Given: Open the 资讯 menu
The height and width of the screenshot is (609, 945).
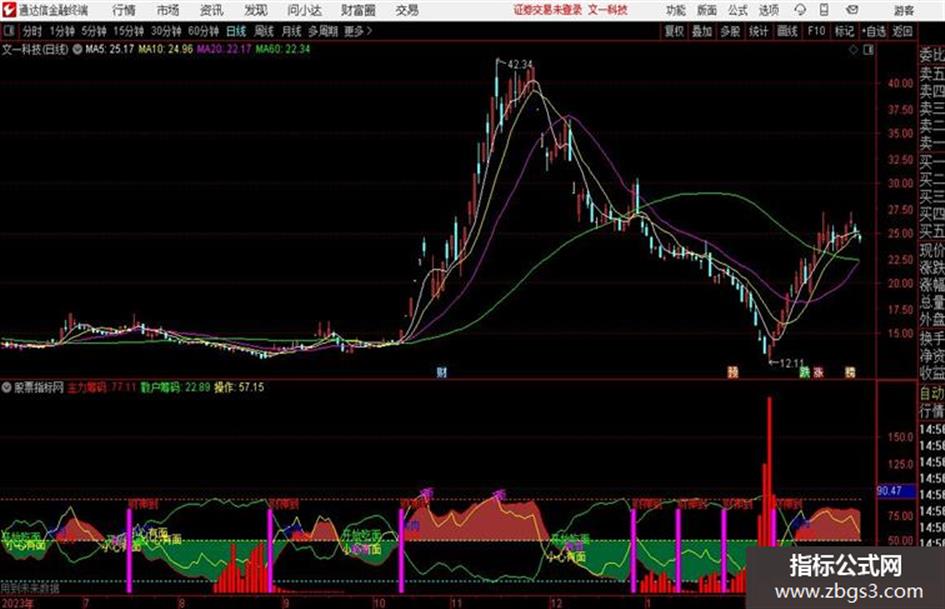Looking at the screenshot, I should [212, 10].
